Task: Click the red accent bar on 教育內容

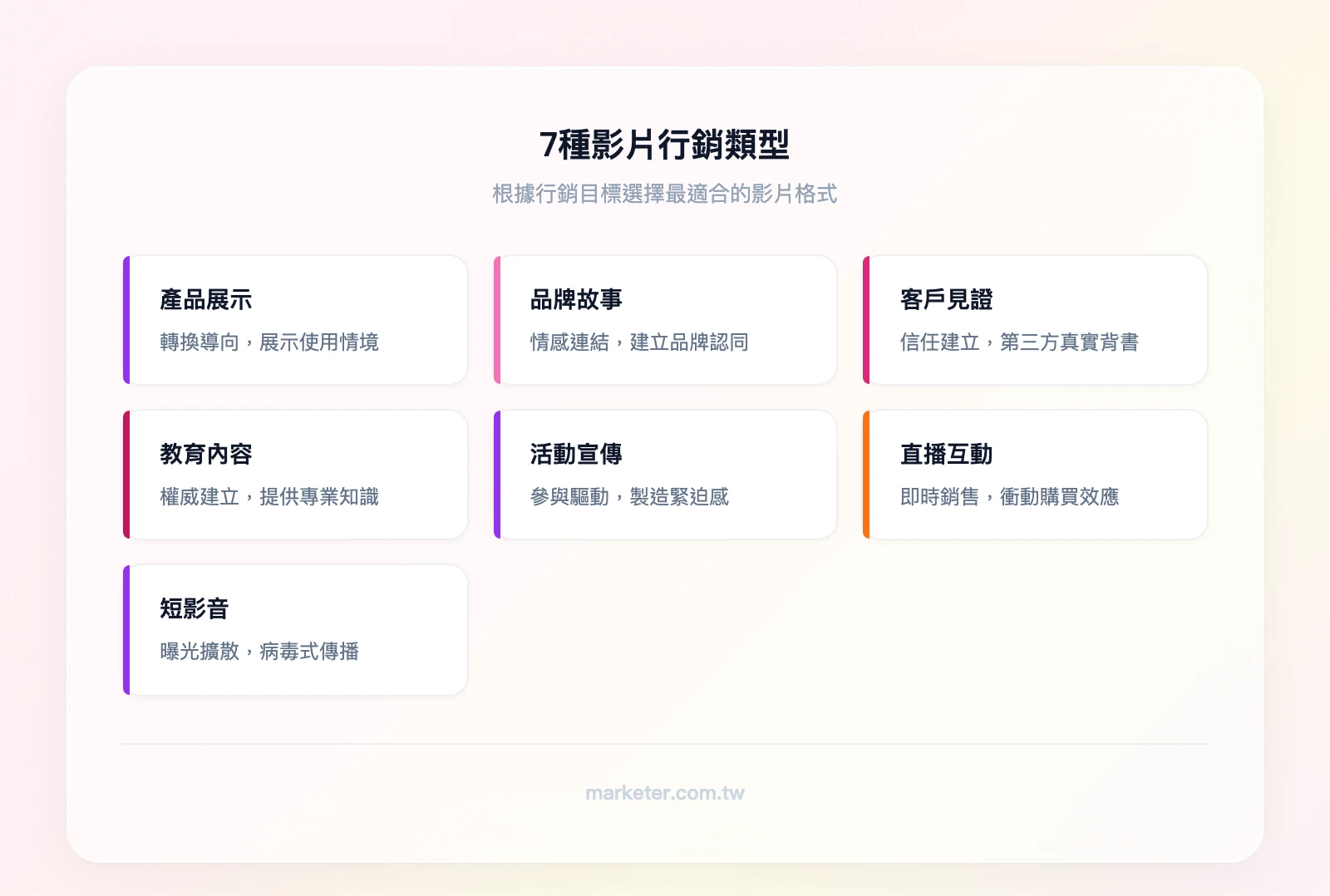Action: point(127,474)
